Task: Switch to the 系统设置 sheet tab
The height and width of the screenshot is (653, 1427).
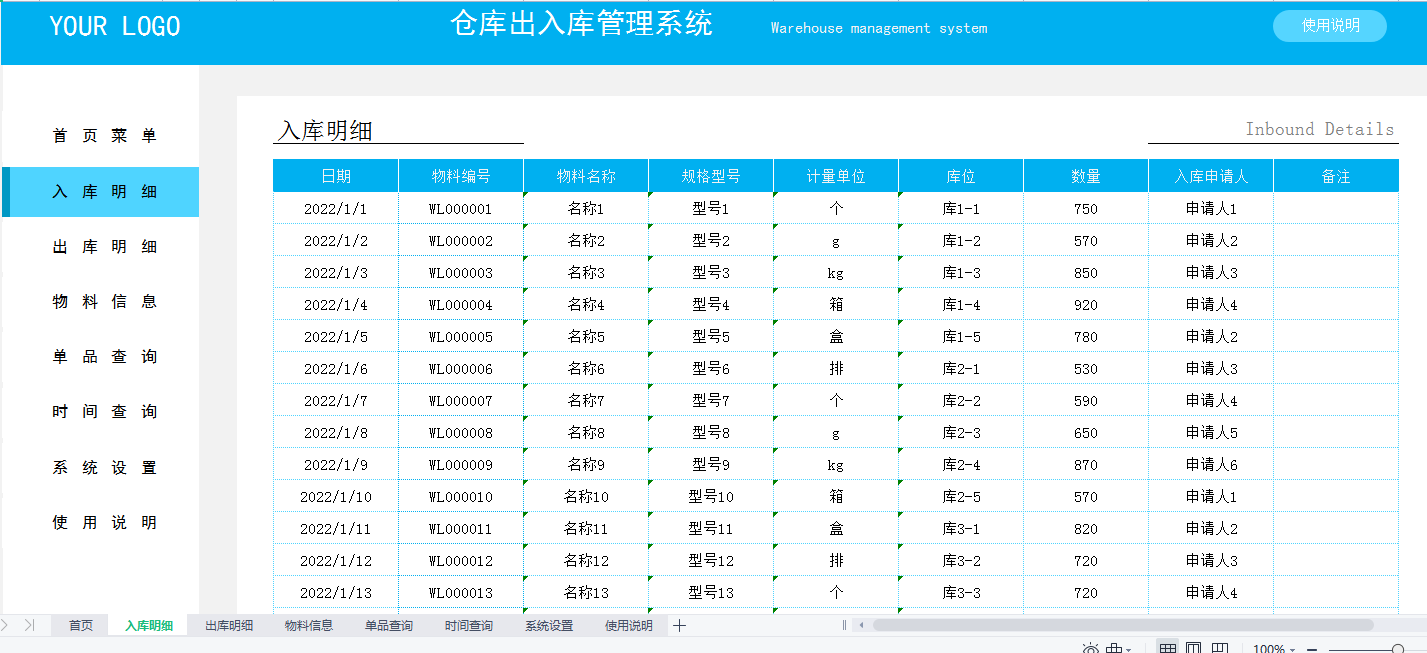Action: click(549, 626)
